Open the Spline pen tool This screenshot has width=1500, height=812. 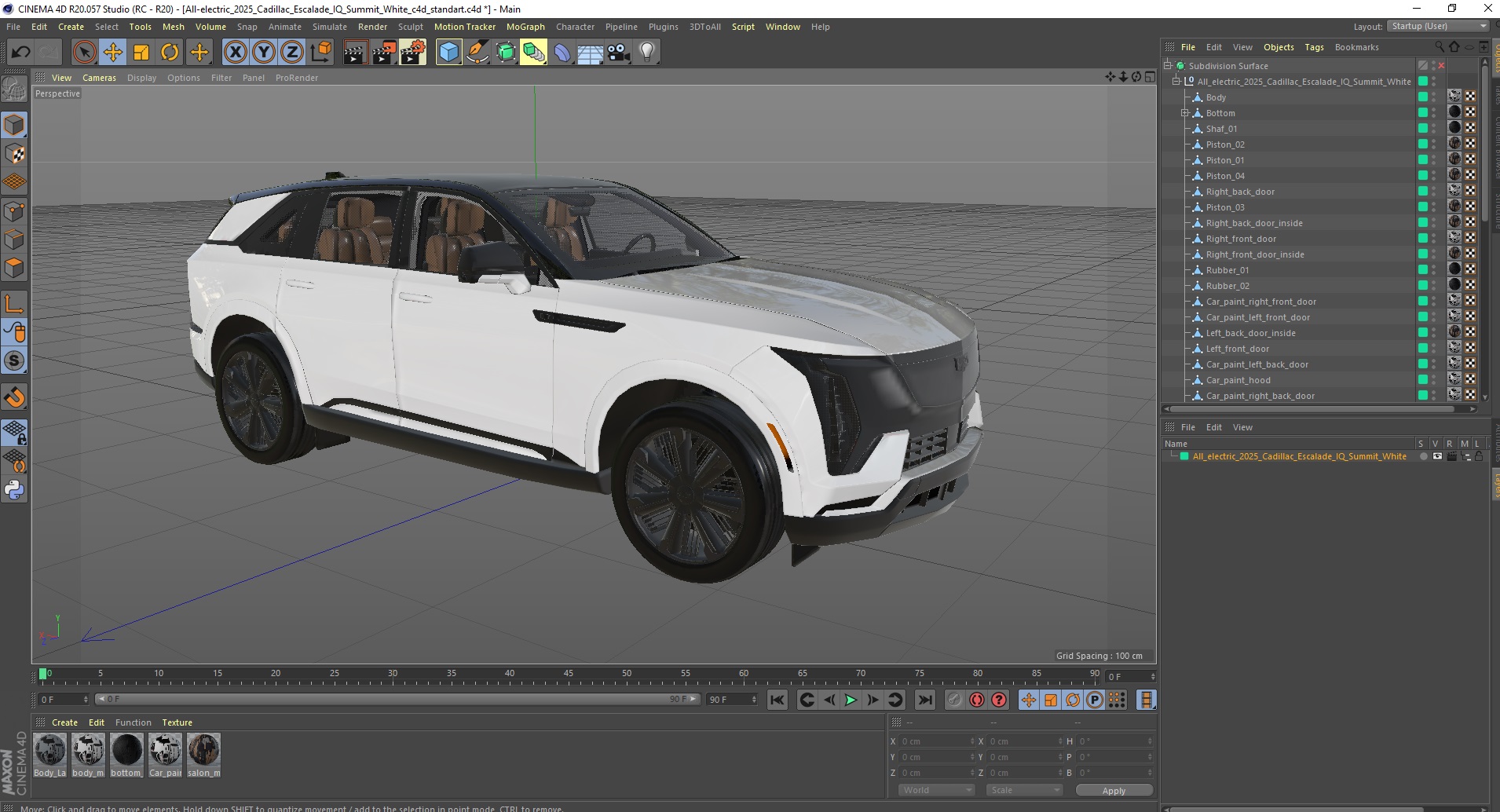point(477,53)
